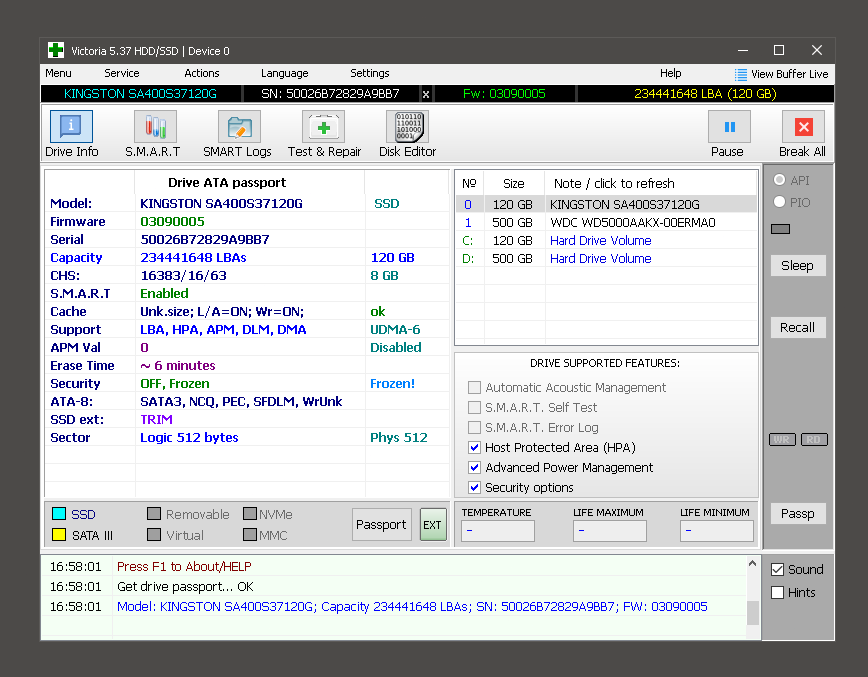Click the small x beside serial number
This screenshot has width=868, height=677.
tap(426, 94)
